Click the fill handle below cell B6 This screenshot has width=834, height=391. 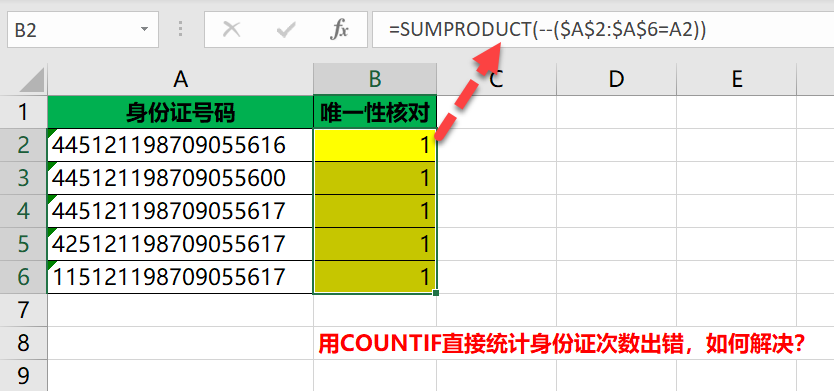coord(436,293)
